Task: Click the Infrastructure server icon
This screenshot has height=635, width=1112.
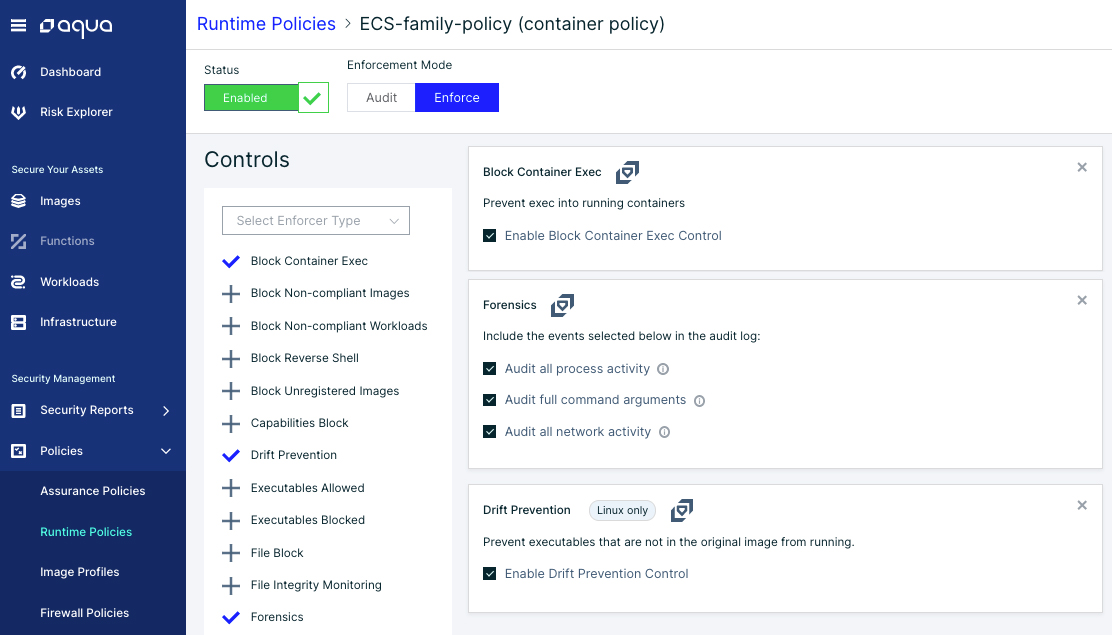Action: point(18,322)
